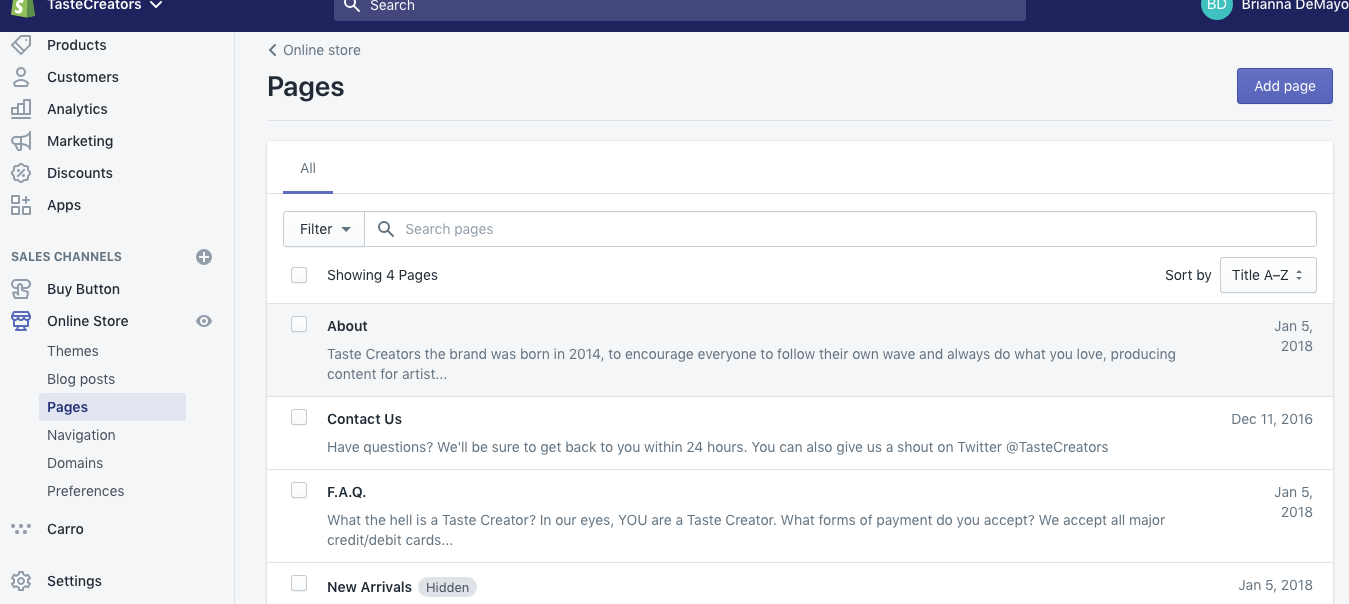Open Apps in the sidebar
Viewport: 1349px width, 604px height.
click(x=64, y=205)
